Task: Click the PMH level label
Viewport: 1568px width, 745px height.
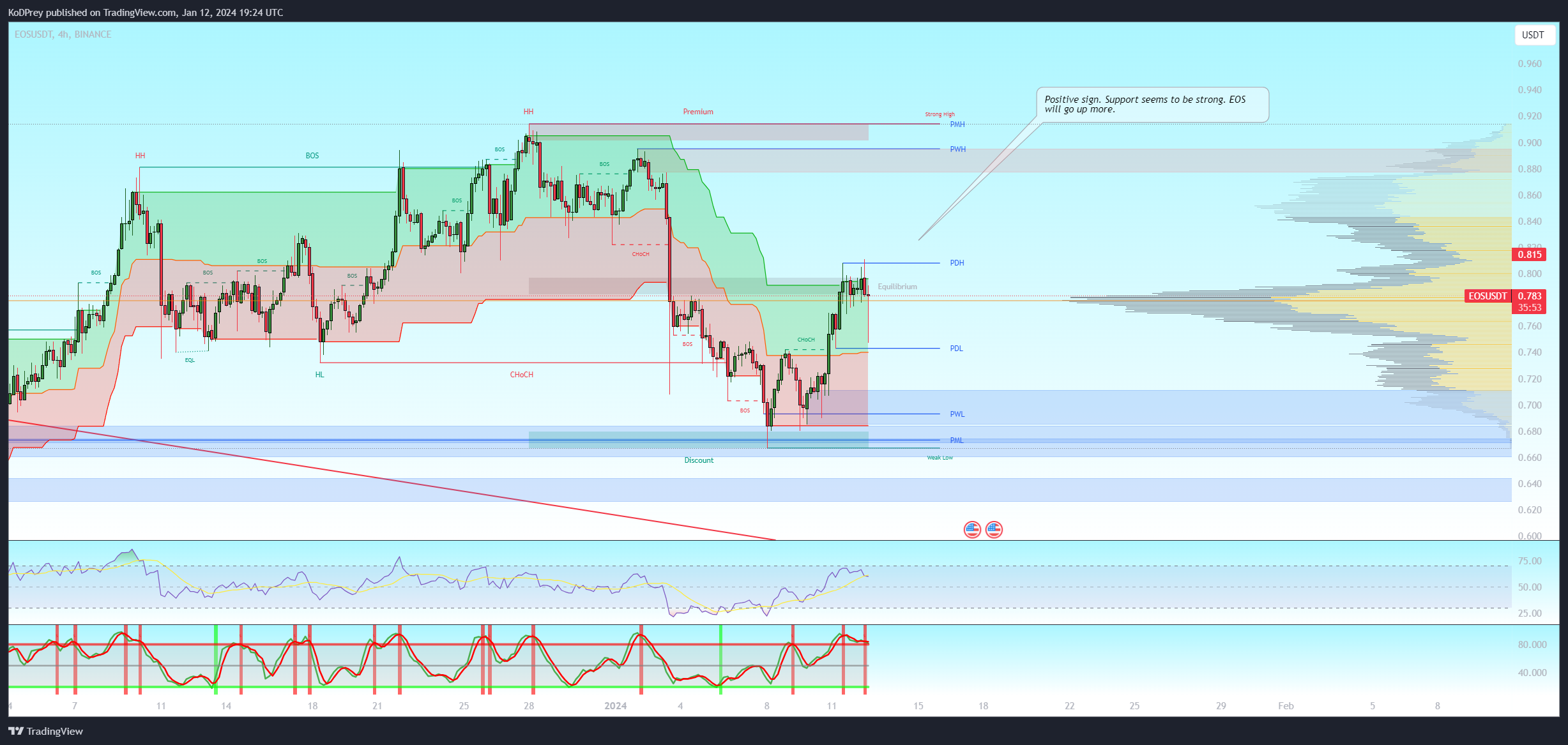Action: tap(957, 124)
